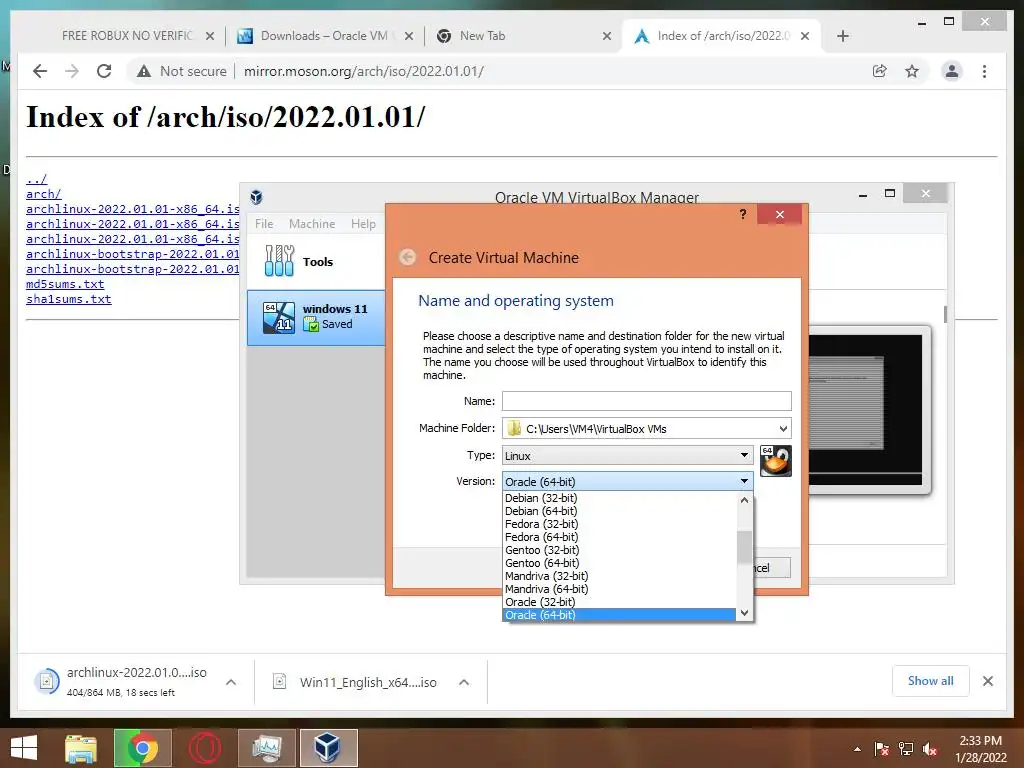Reload the current page
Image resolution: width=1024 pixels, height=768 pixels.
[104, 71]
